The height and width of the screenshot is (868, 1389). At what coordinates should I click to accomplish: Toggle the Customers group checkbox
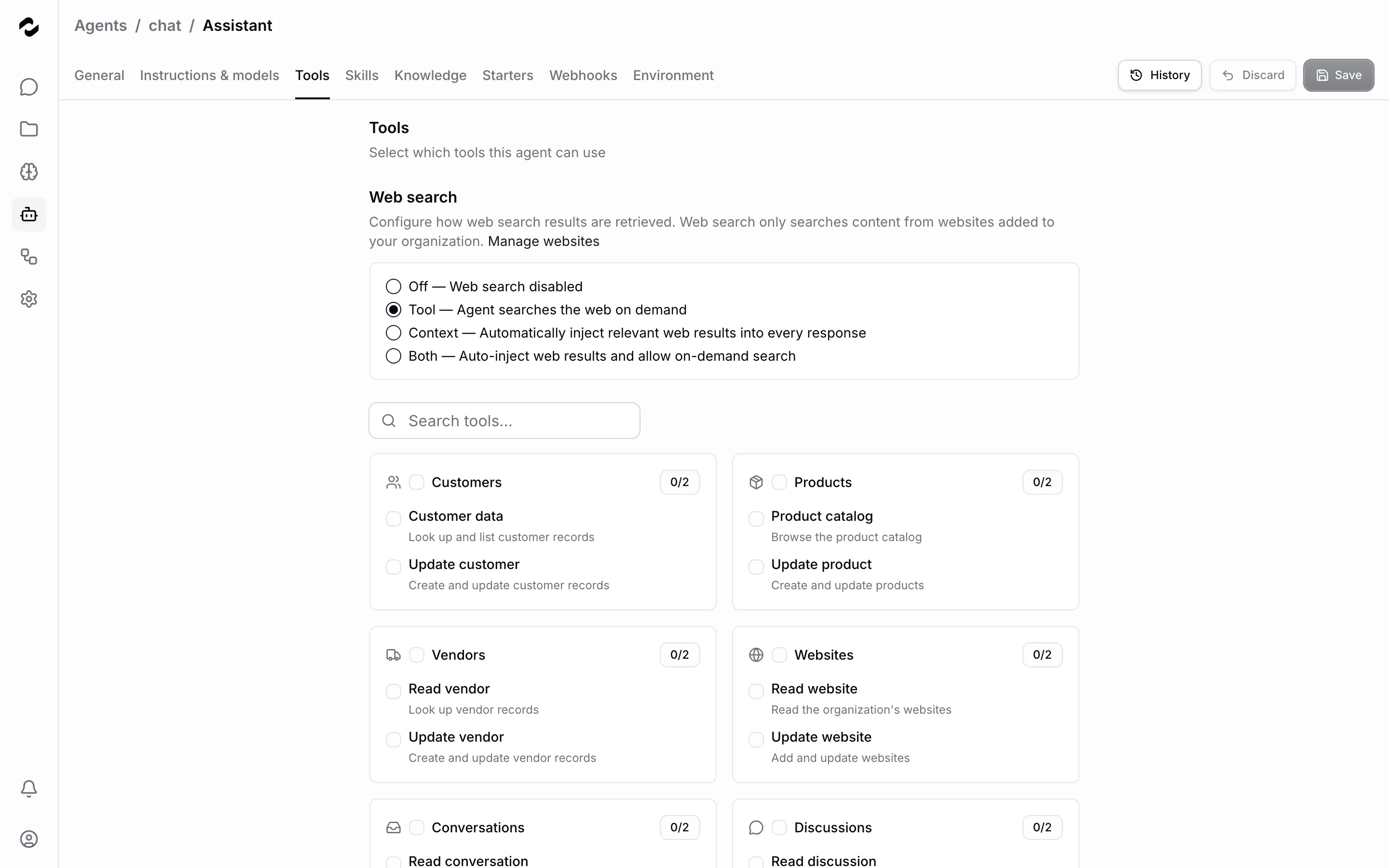417,482
